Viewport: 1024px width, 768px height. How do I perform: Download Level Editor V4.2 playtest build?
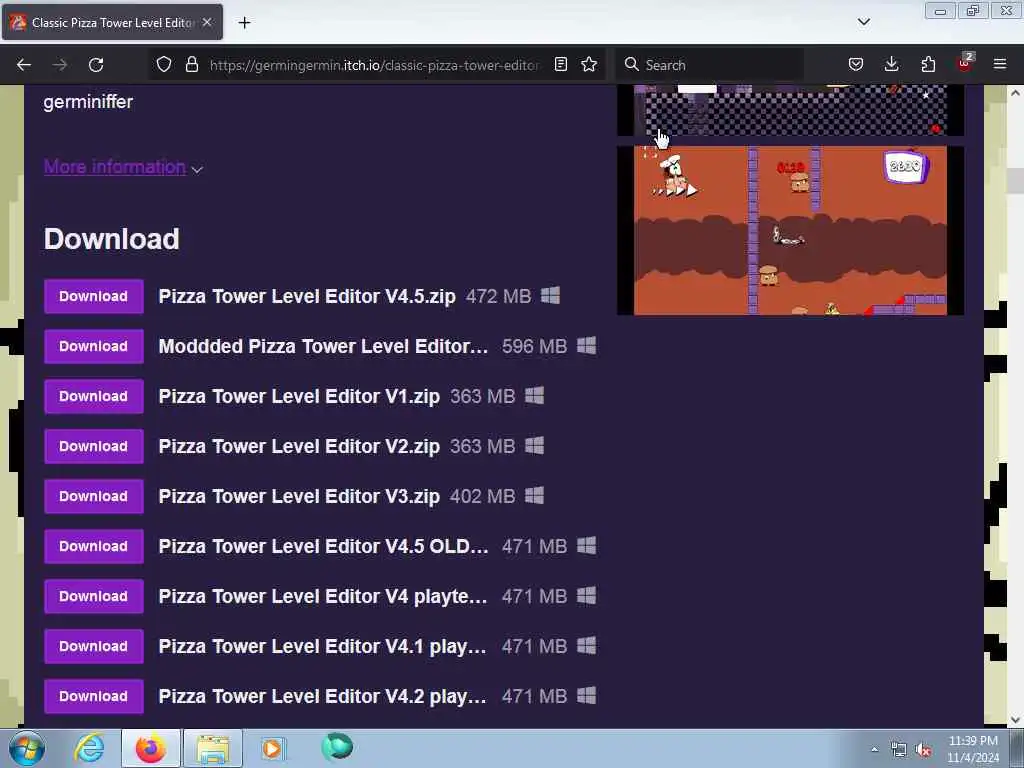pyautogui.click(x=93, y=696)
